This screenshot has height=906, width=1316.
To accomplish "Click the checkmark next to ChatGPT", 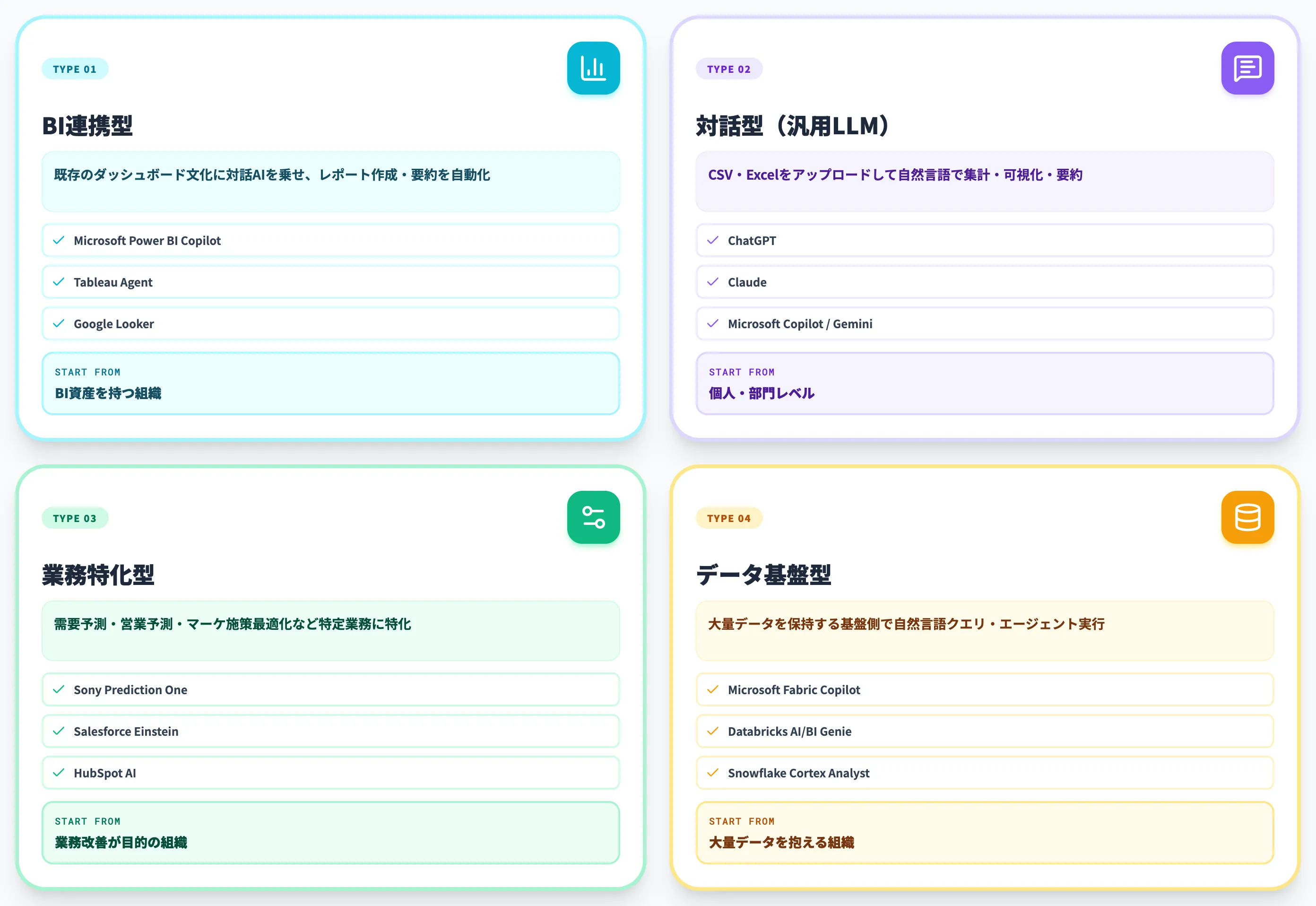I will coord(713,240).
